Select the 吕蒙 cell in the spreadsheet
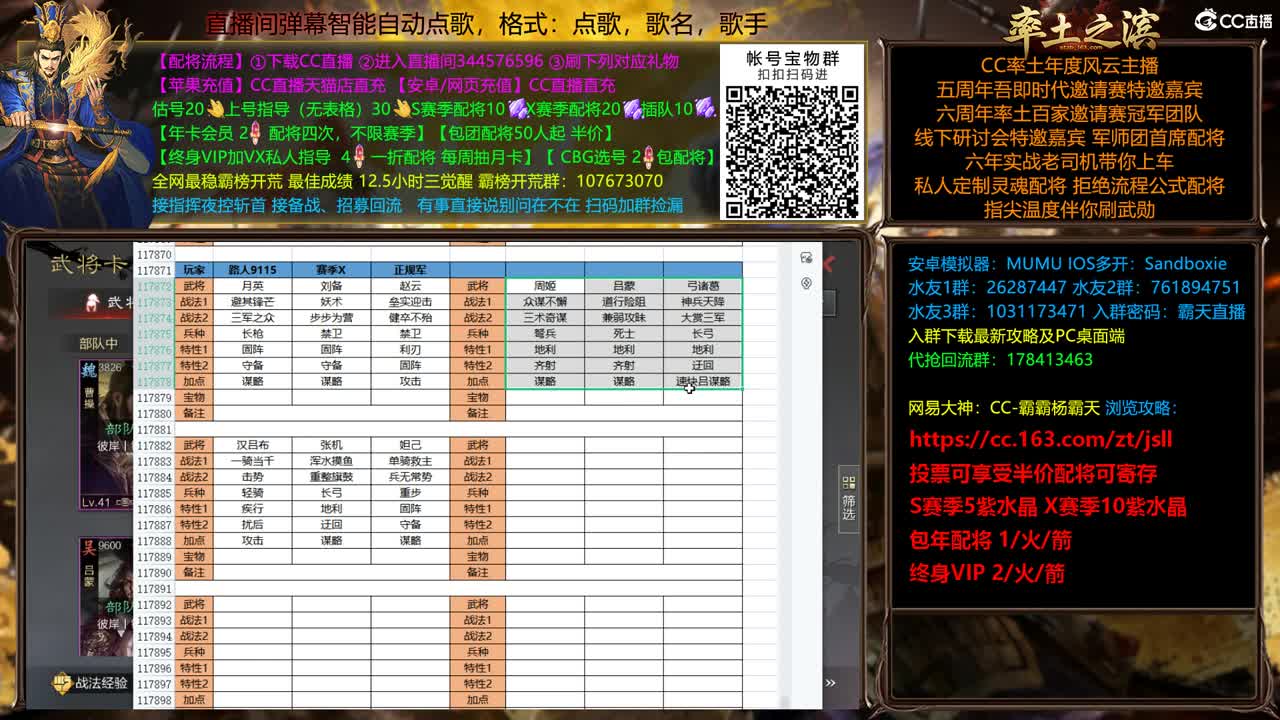The image size is (1280, 720). click(624, 286)
